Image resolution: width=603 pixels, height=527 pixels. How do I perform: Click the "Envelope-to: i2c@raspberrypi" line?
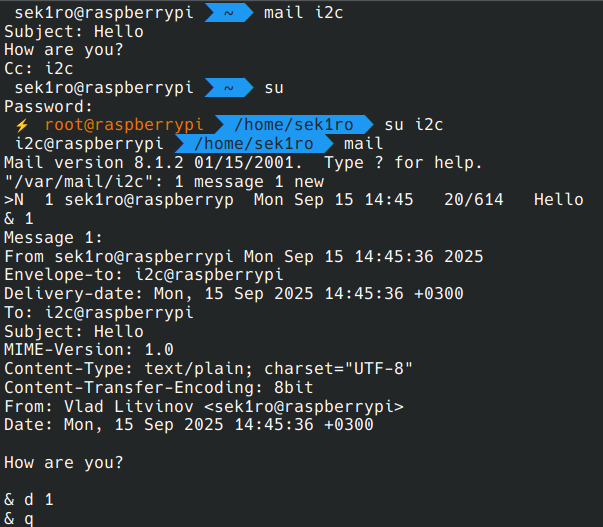[143, 275]
